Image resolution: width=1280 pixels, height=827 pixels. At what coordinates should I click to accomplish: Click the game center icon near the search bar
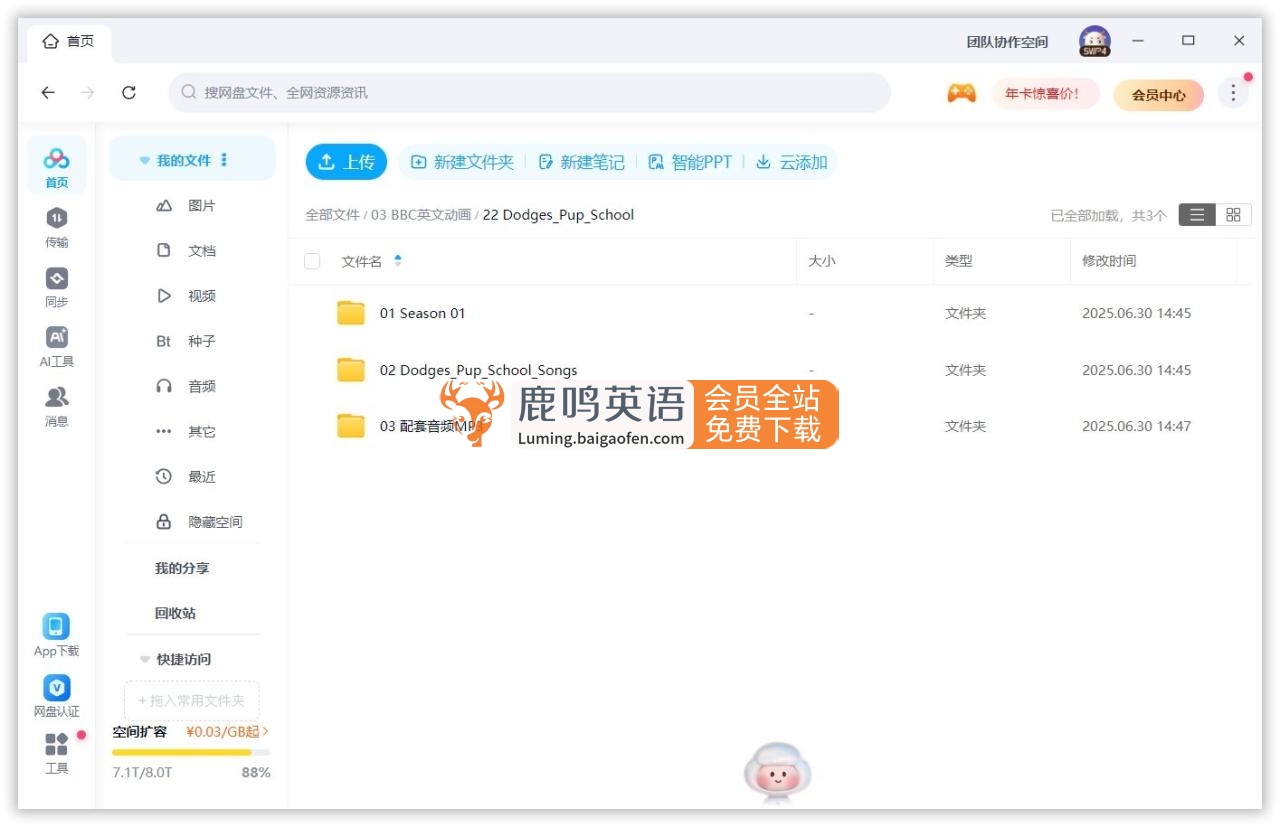point(961,92)
